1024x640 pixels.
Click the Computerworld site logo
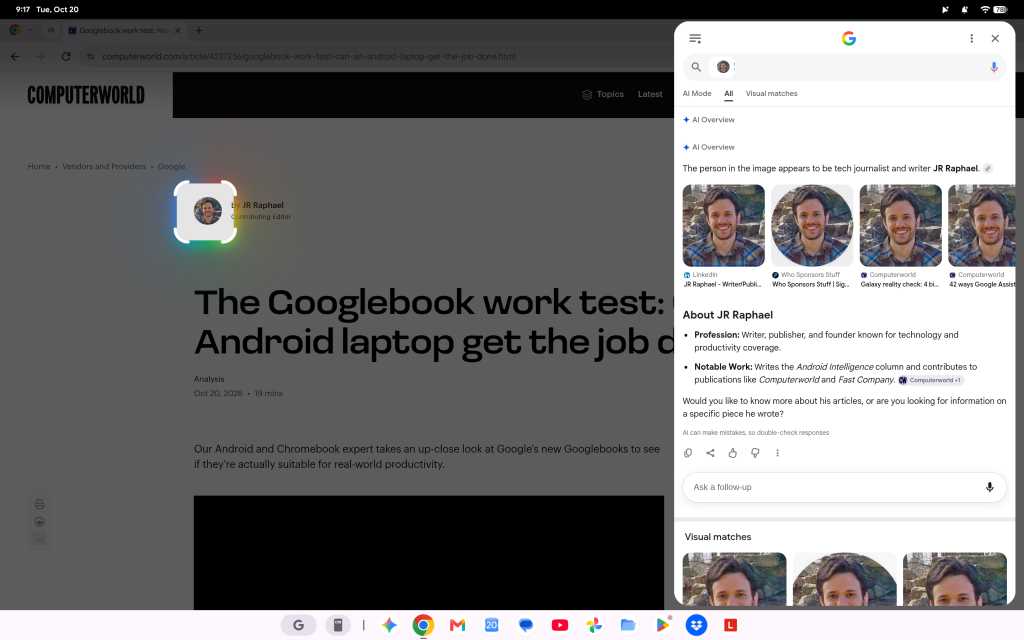pos(86,95)
